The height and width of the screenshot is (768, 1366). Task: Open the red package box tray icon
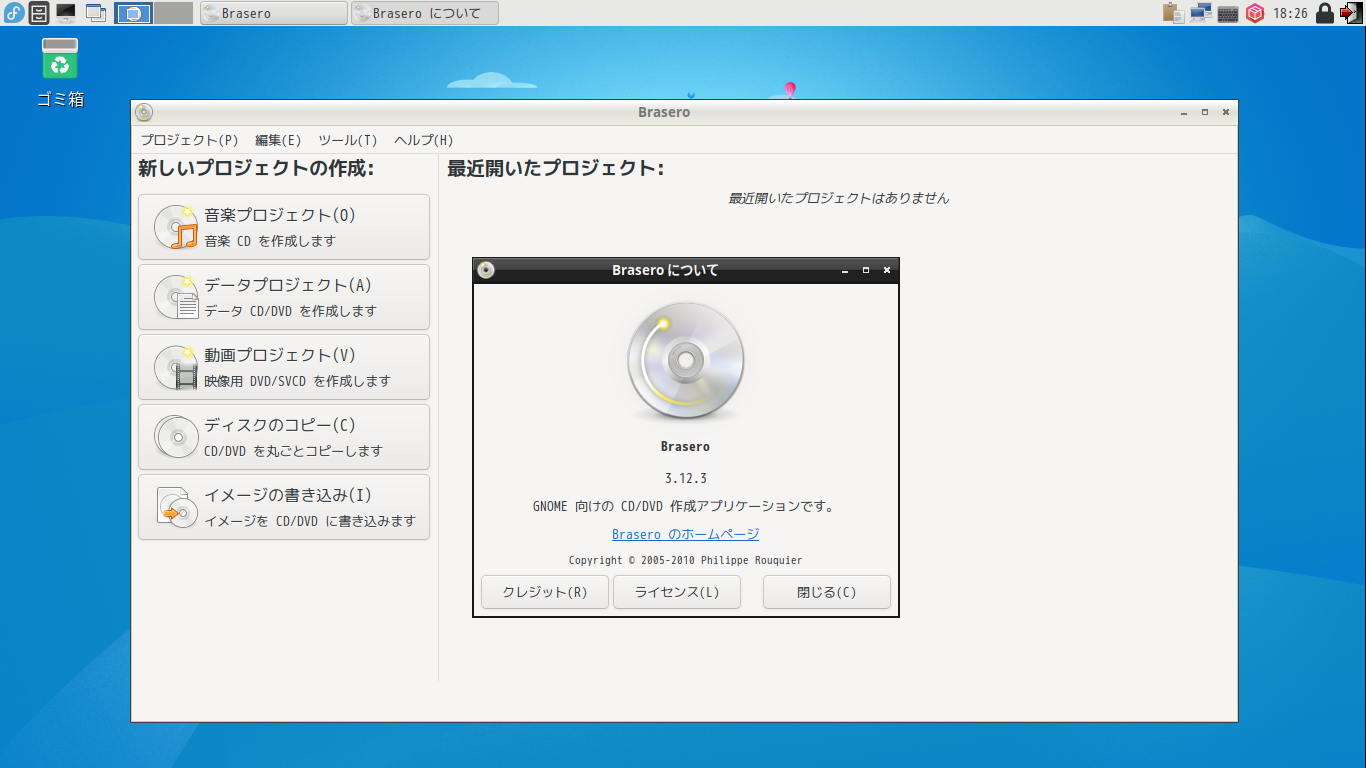(x=1255, y=13)
